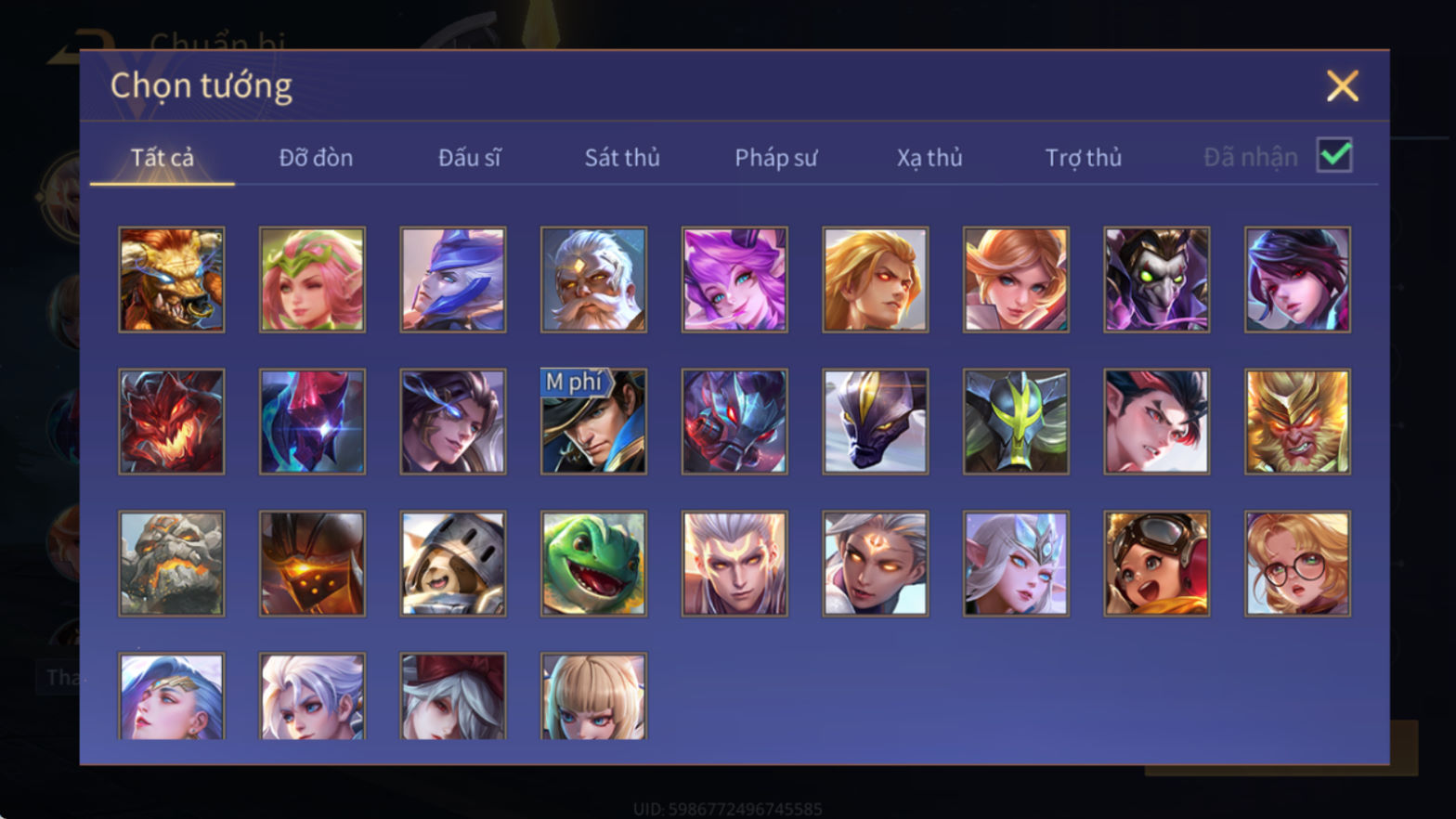Open the 'Sát thủ' tab
Screen dimensions: 1456x819
pyautogui.click(x=622, y=158)
